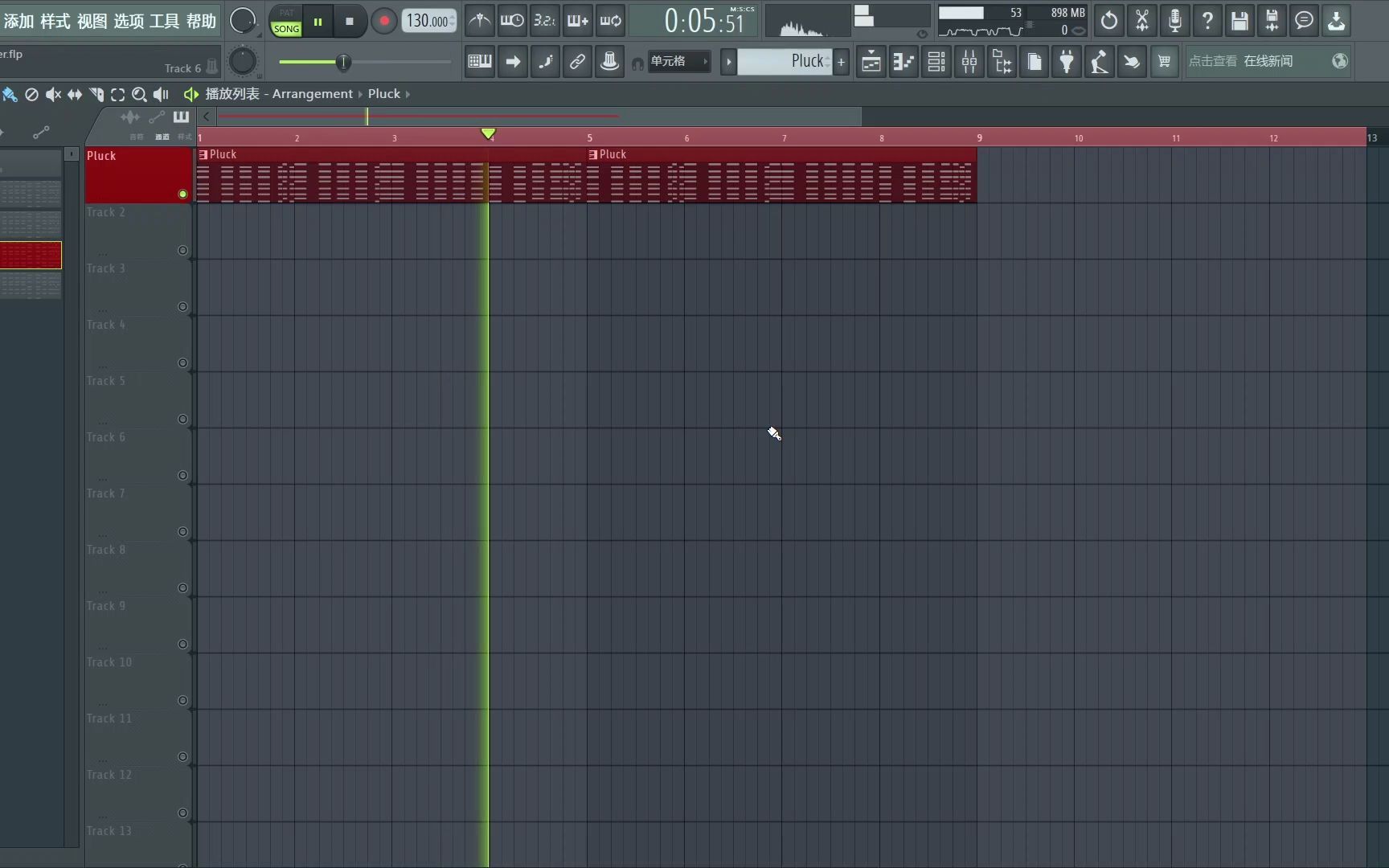Select the playlist slip tool icon
The image size is (1389, 868).
click(x=75, y=94)
